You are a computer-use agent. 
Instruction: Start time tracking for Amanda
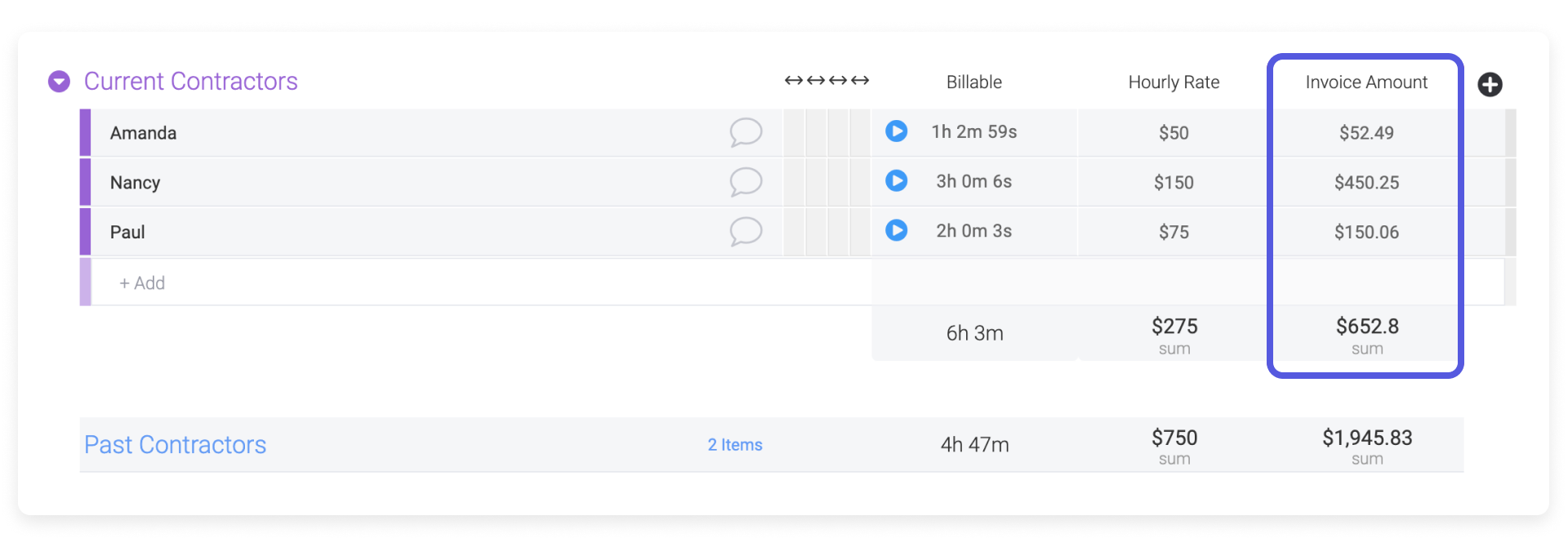click(x=896, y=131)
